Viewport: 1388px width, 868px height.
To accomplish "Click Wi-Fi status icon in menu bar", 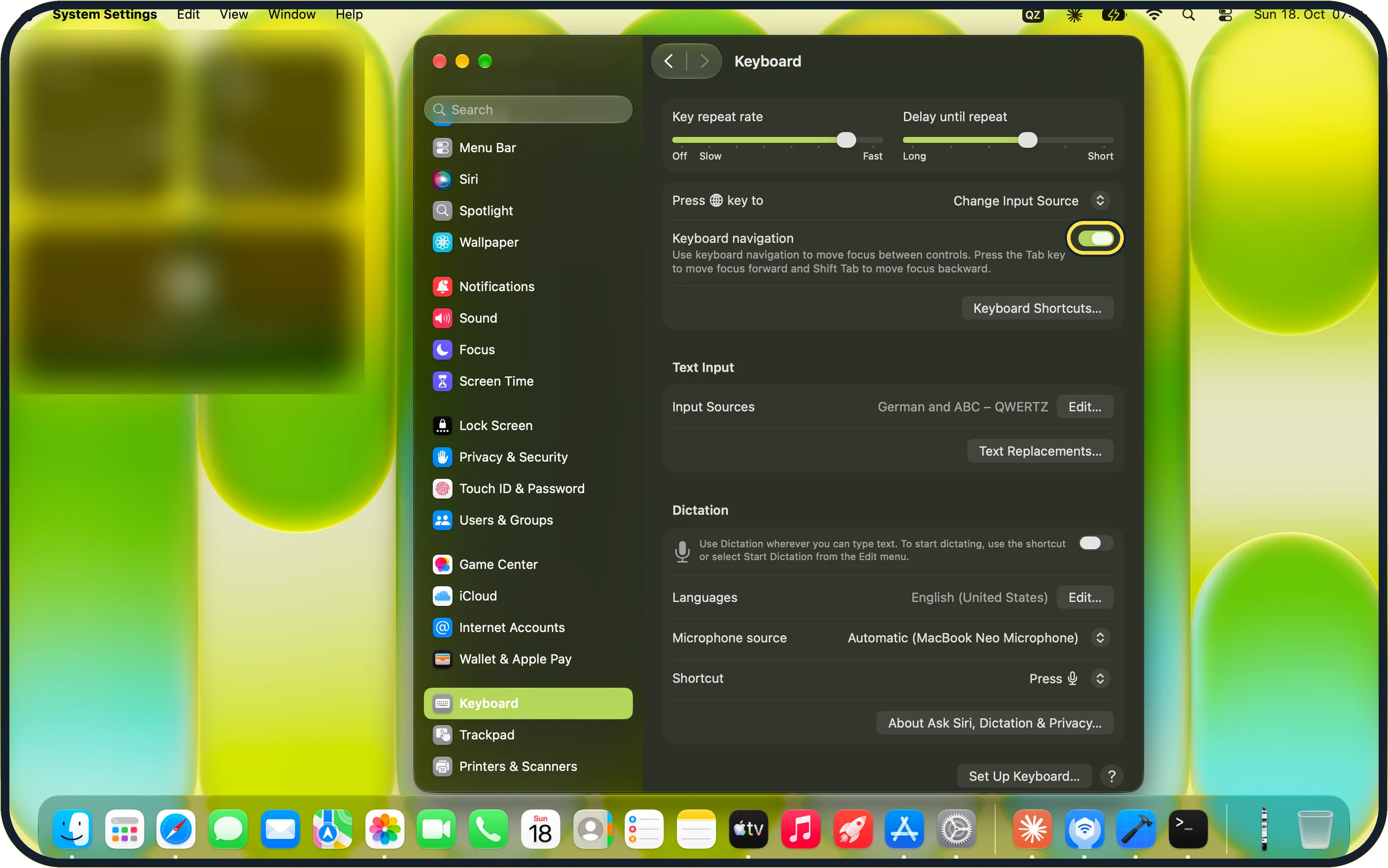I will (1154, 15).
